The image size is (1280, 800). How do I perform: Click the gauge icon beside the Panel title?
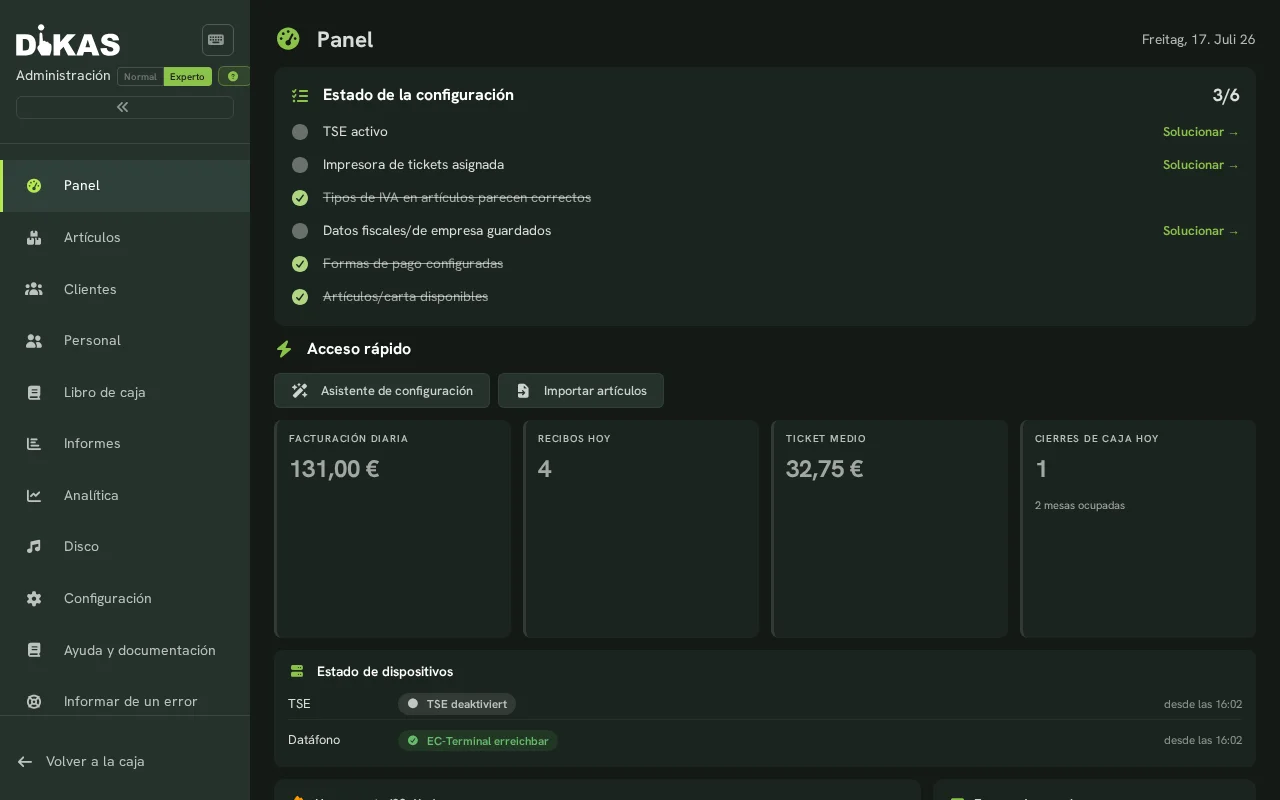288,39
